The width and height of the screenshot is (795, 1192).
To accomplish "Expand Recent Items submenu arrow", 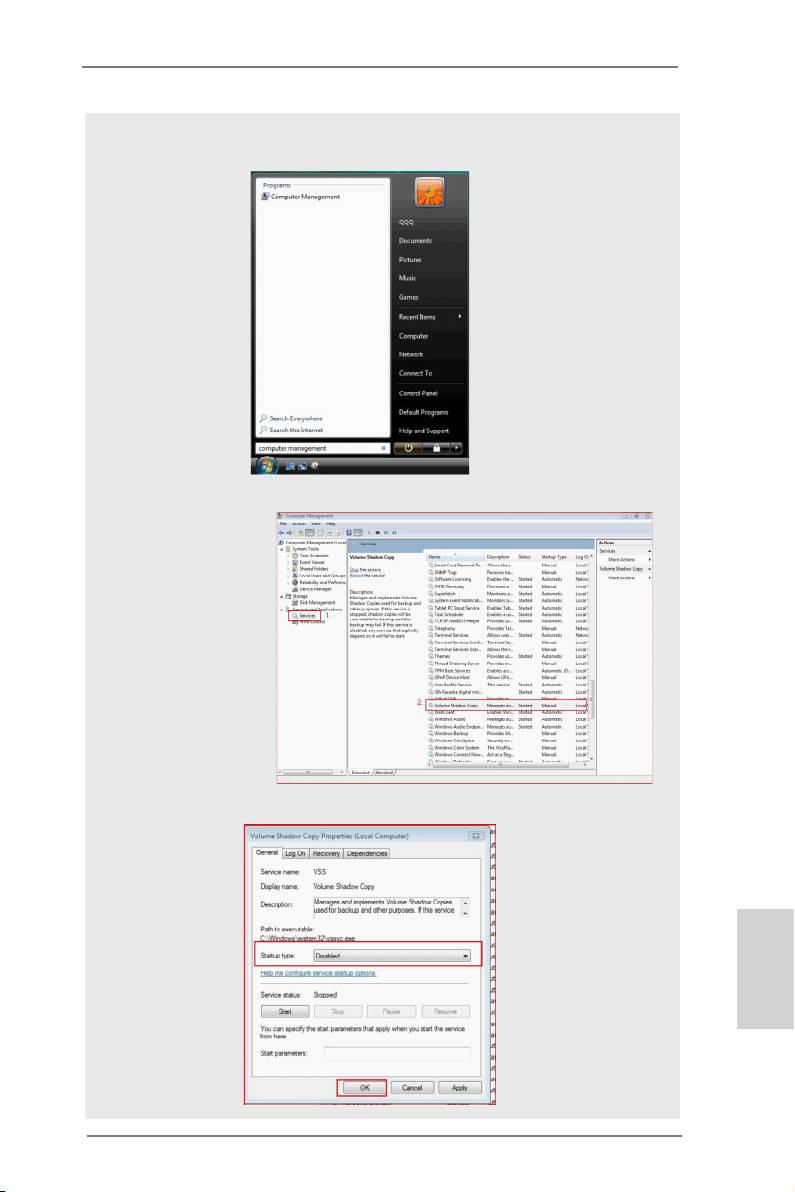I will 460,317.
